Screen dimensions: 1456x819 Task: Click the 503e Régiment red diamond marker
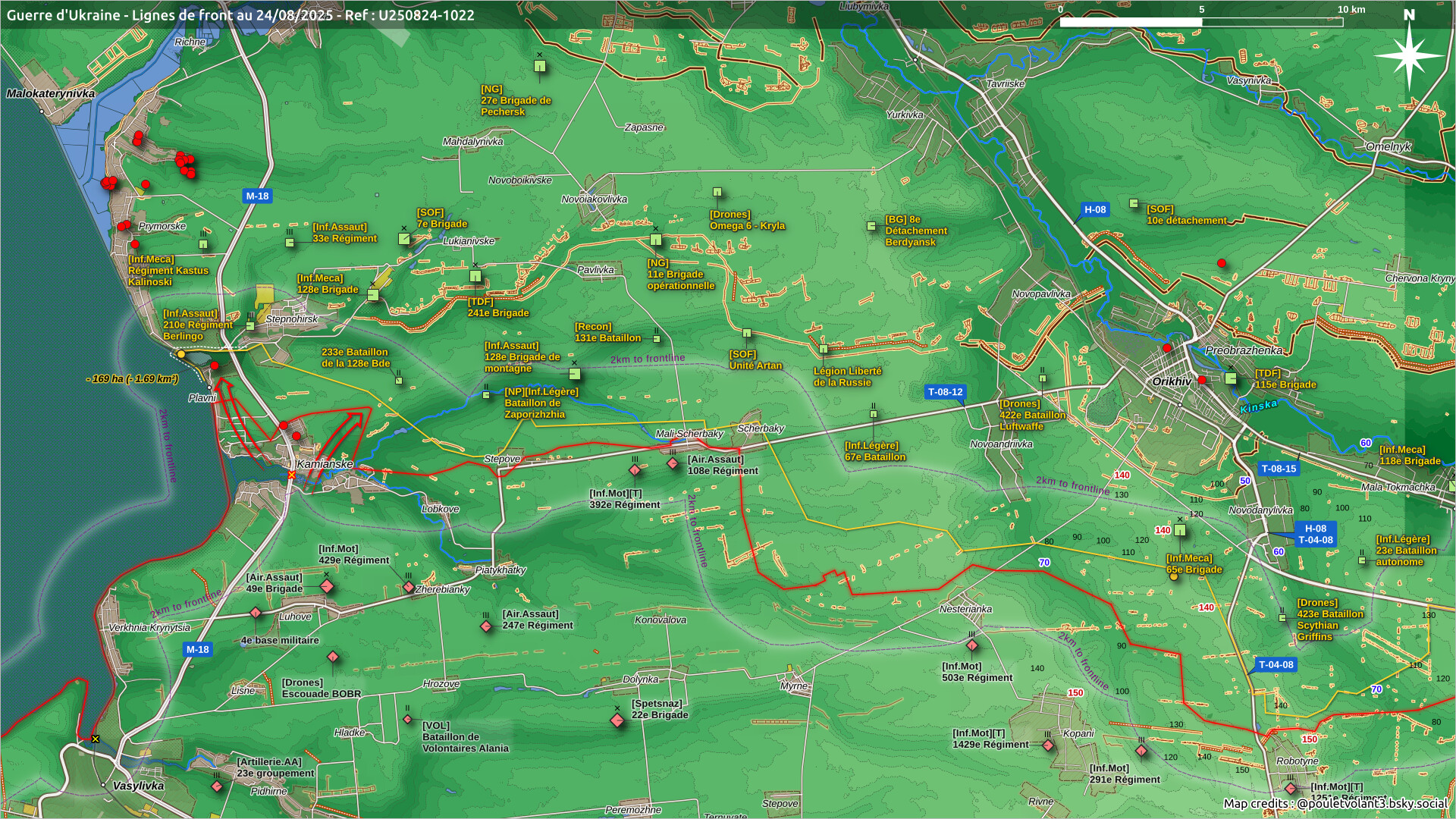coord(972,646)
